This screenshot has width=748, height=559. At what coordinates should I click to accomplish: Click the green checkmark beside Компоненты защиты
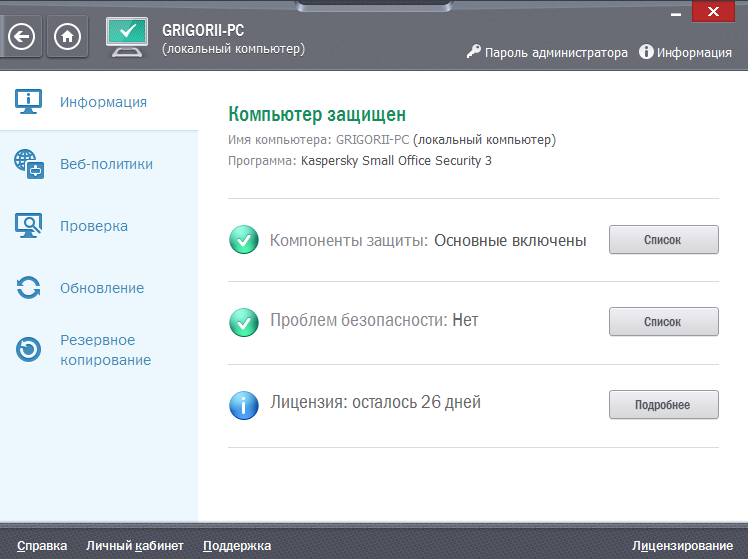pos(244,241)
